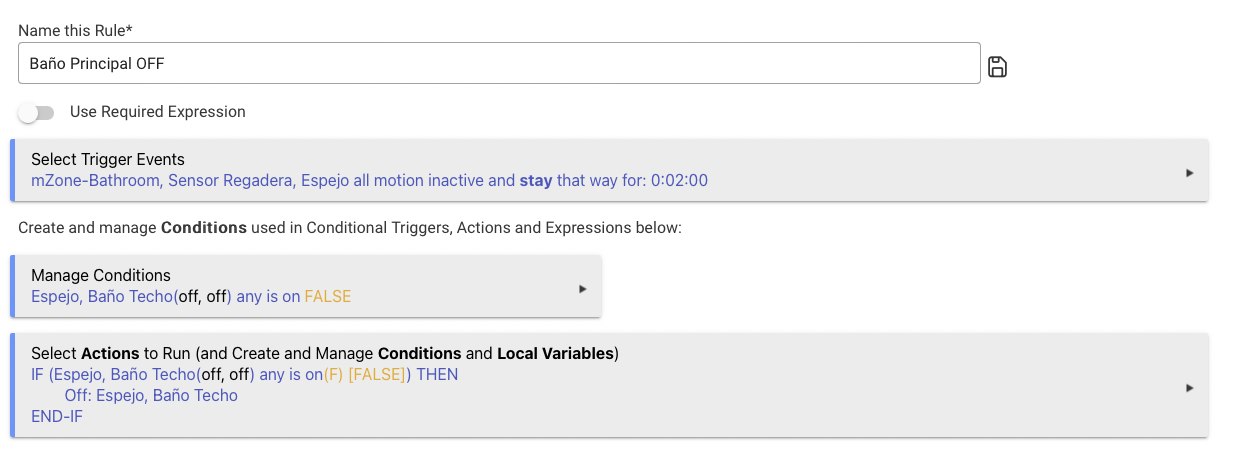Expand the Select Actions to Run arrow
The width and height of the screenshot is (1239, 450).
coord(1190,387)
